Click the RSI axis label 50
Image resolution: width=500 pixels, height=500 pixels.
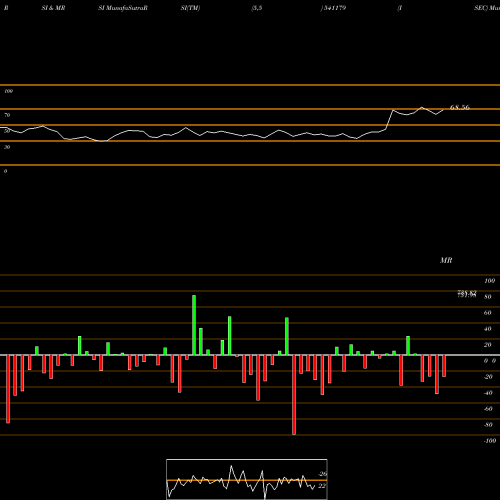(7, 131)
